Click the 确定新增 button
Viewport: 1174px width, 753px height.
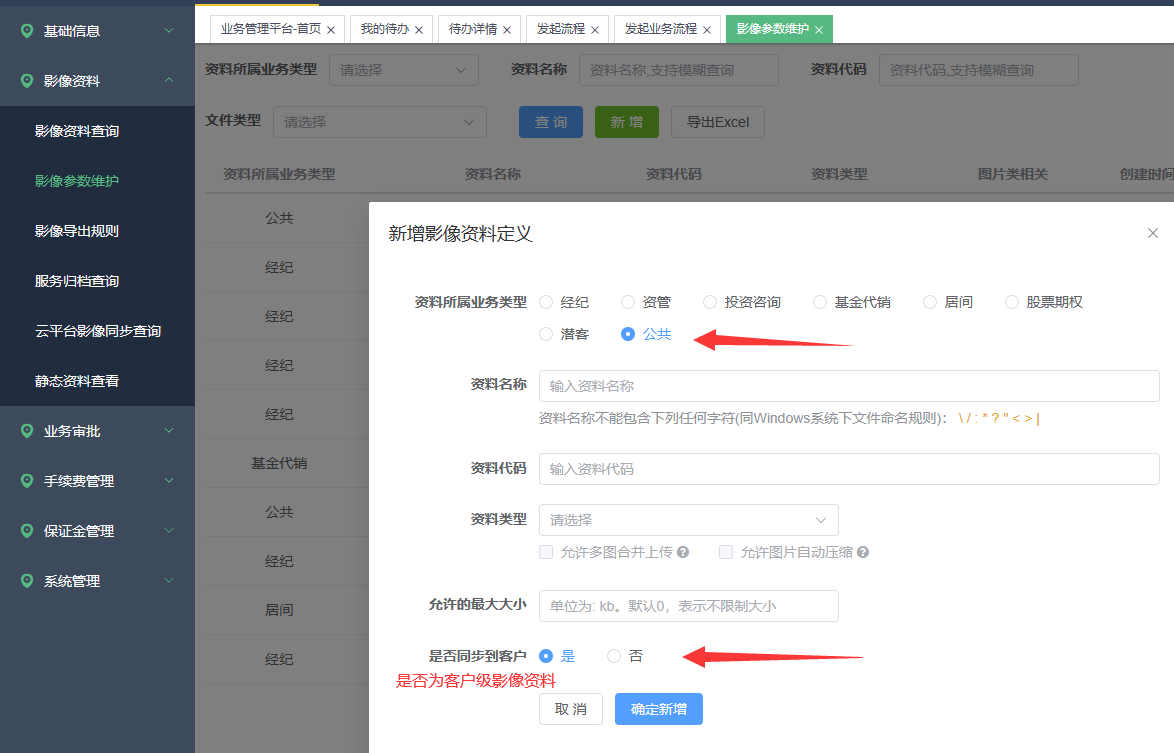[659, 709]
